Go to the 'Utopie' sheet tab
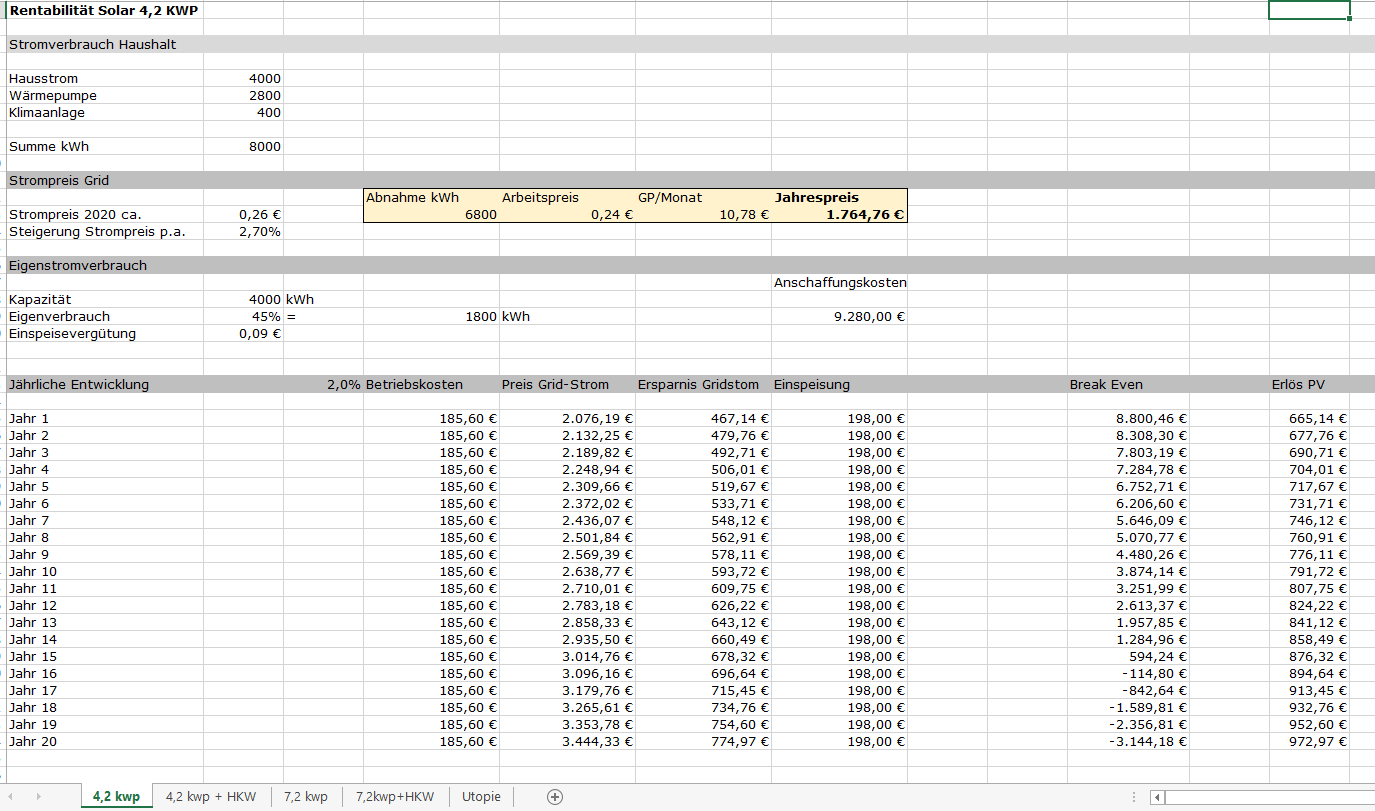Image resolution: width=1375 pixels, height=811 pixels. [481, 797]
